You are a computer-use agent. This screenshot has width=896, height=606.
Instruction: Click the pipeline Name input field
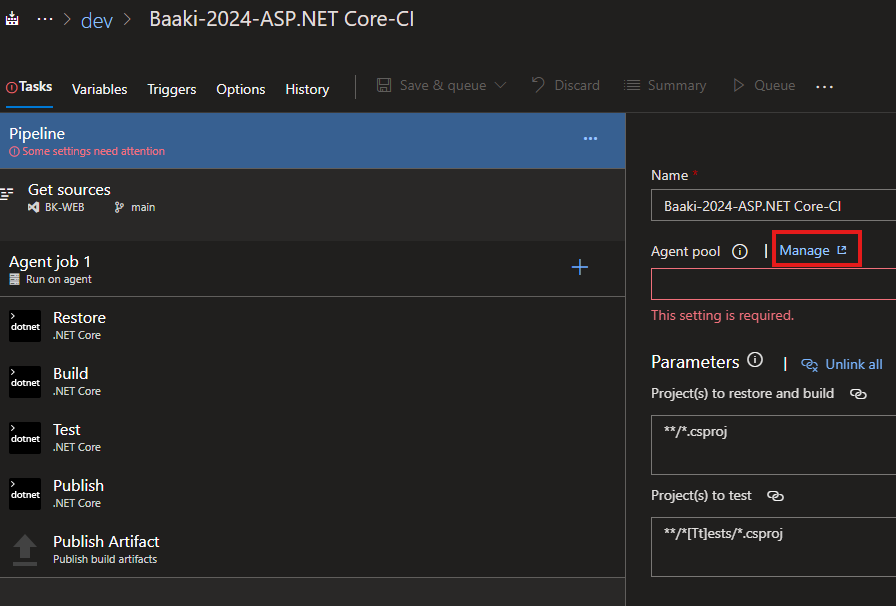tap(773, 206)
